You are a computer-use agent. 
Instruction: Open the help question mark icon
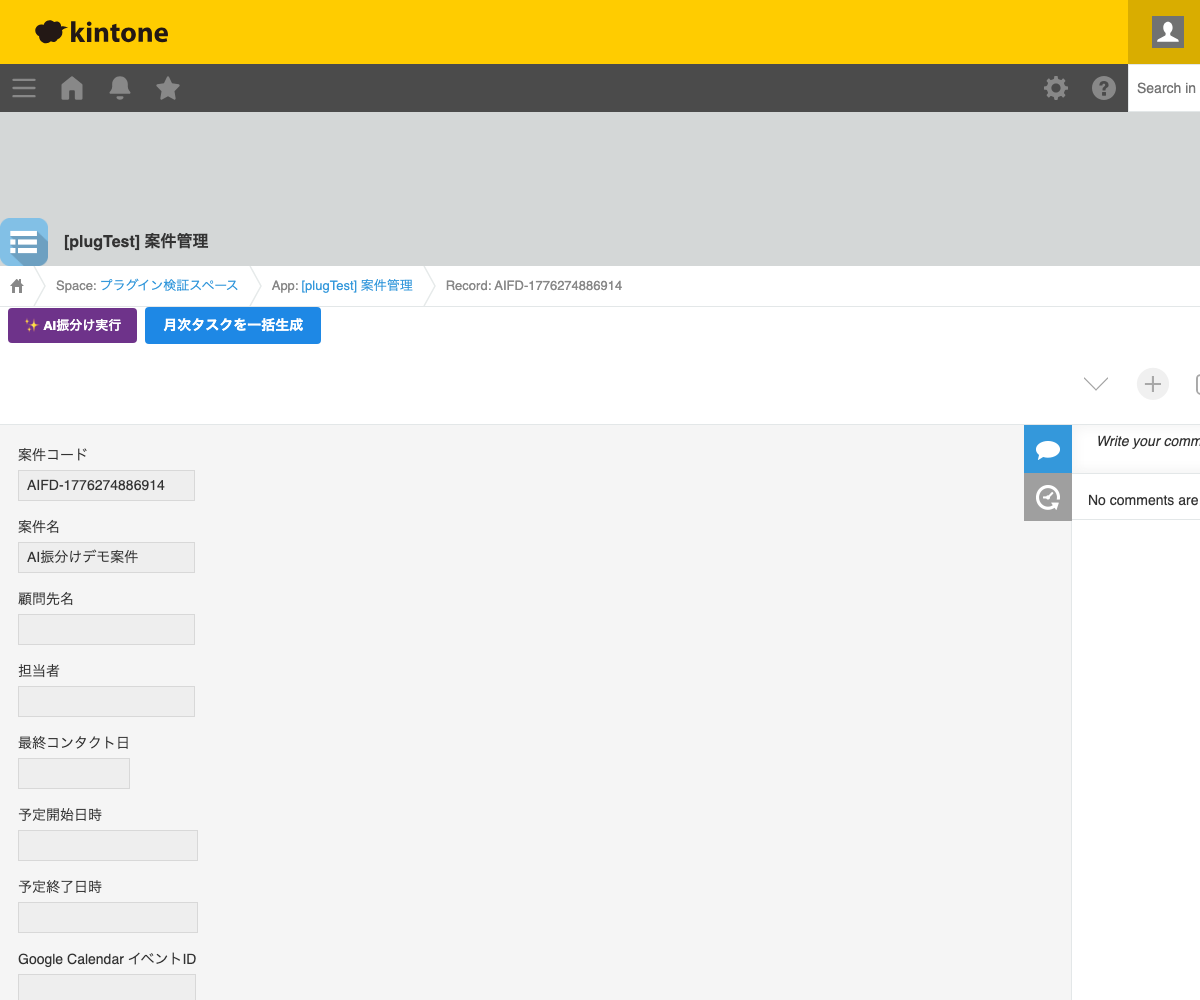coord(1104,88)
